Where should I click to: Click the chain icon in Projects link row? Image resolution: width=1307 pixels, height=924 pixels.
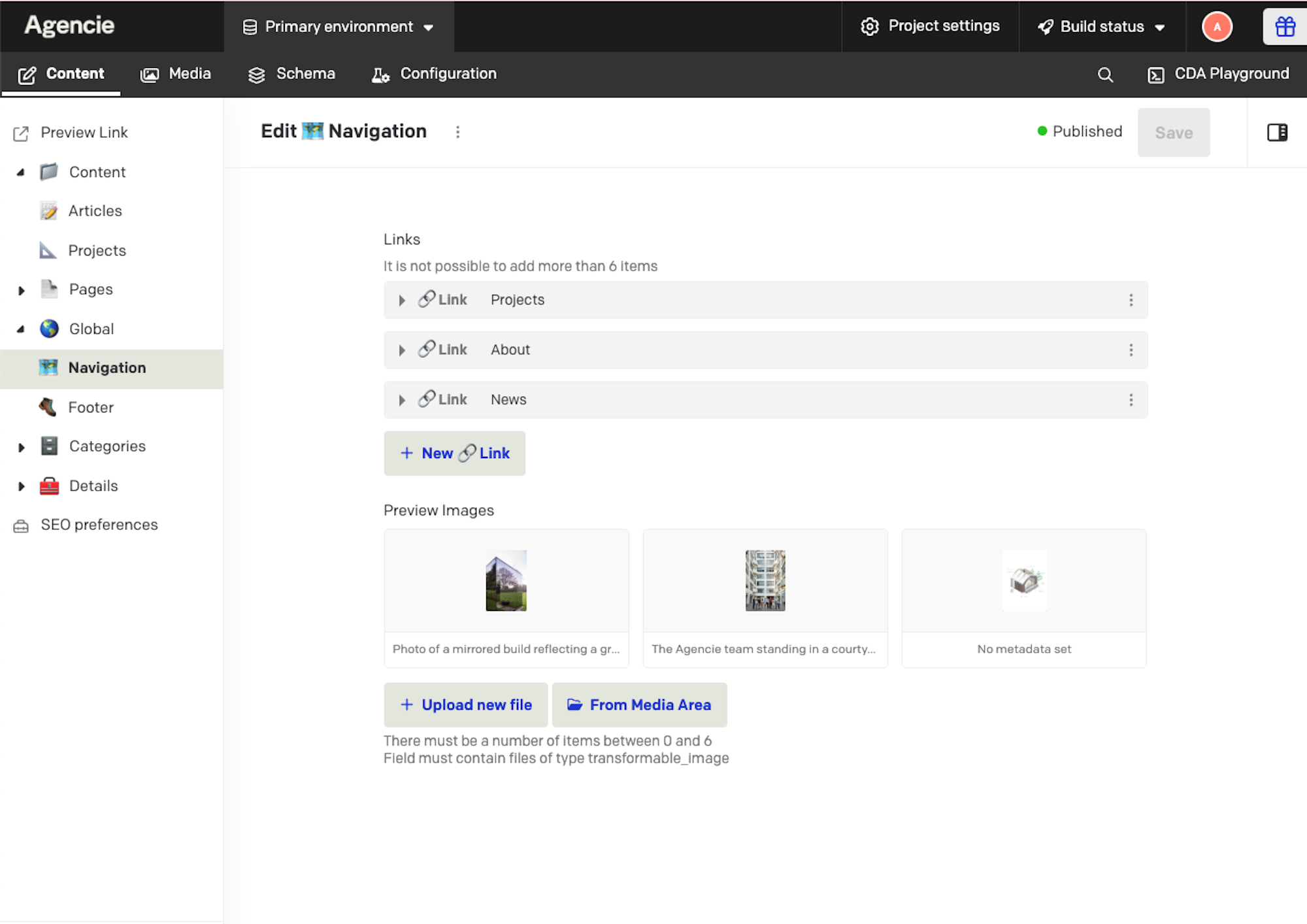427,299
